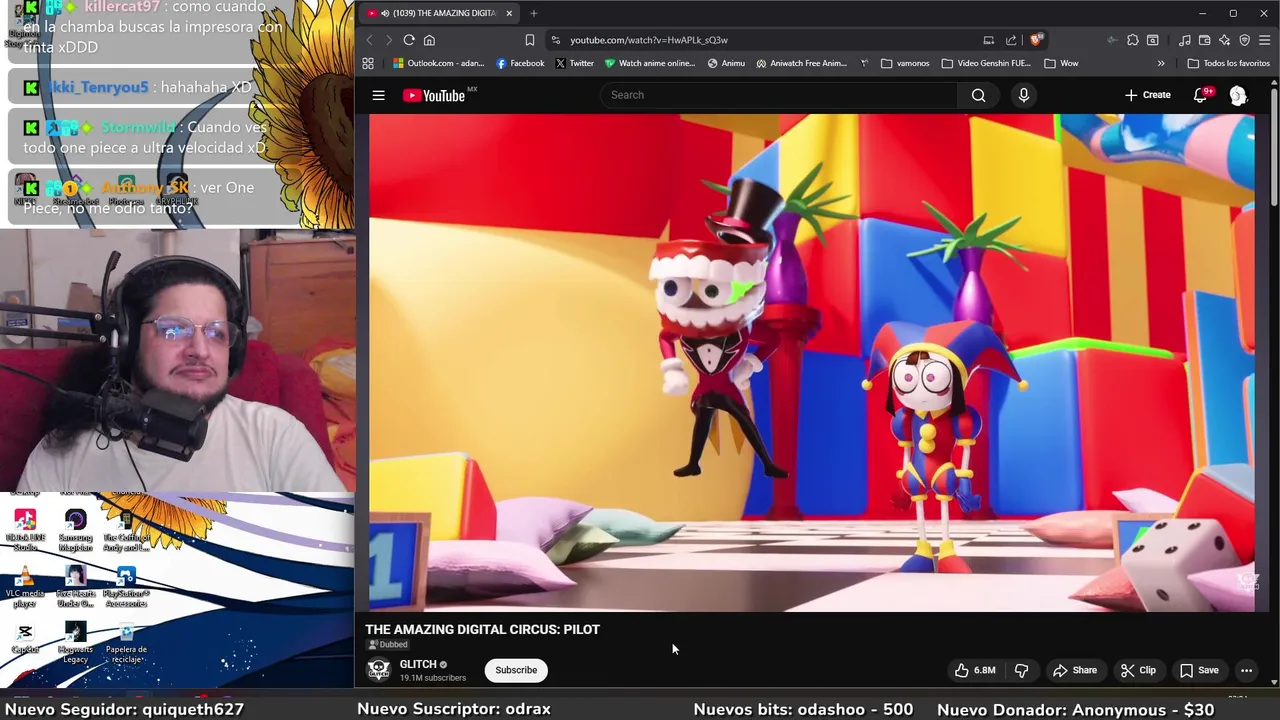This screenshot has height=720, width=1280.
Task: Click the video player frame
Action: pos(811,362)
